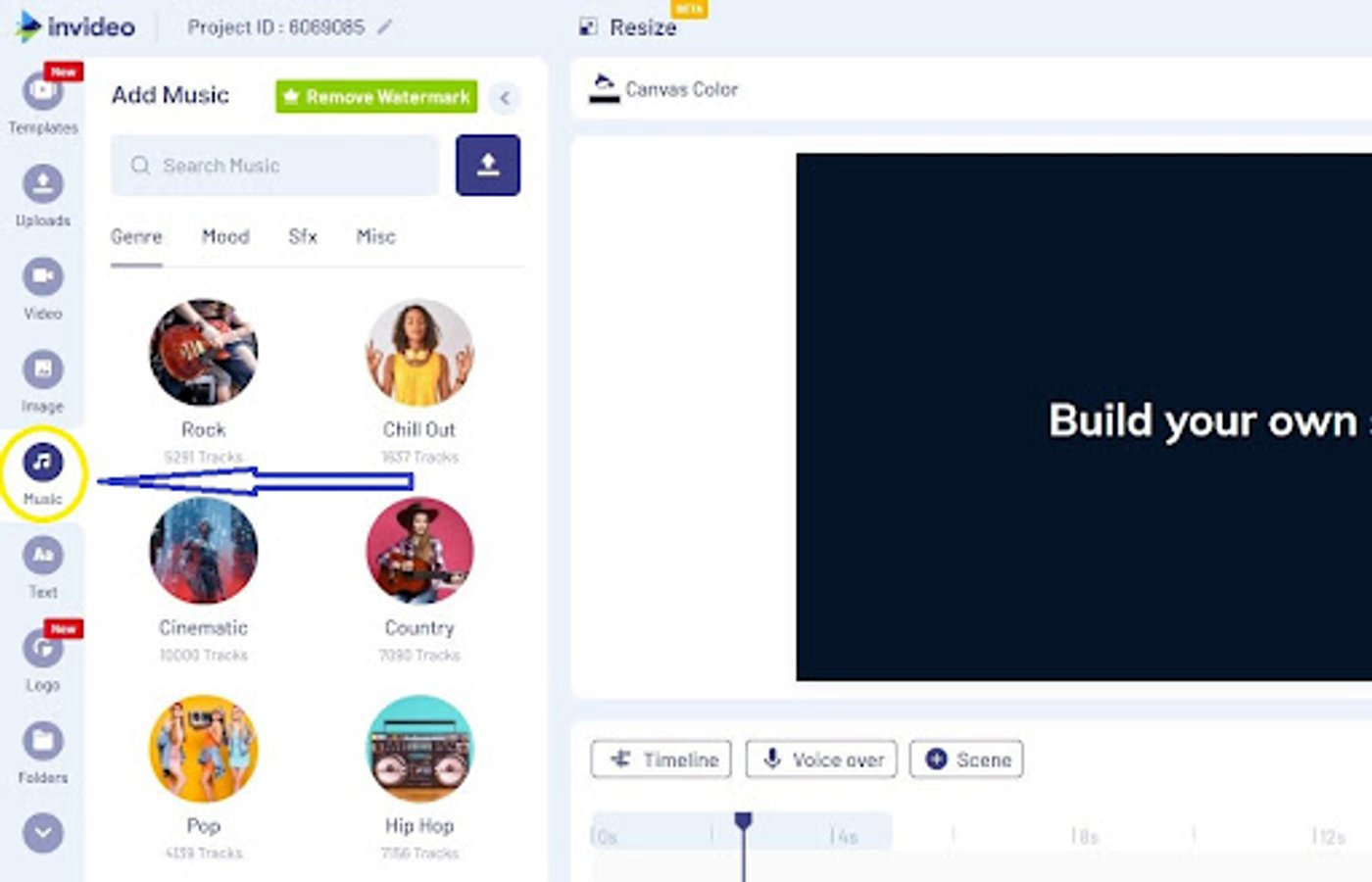Open the Canvas Color picker

[x=663, y=89]
